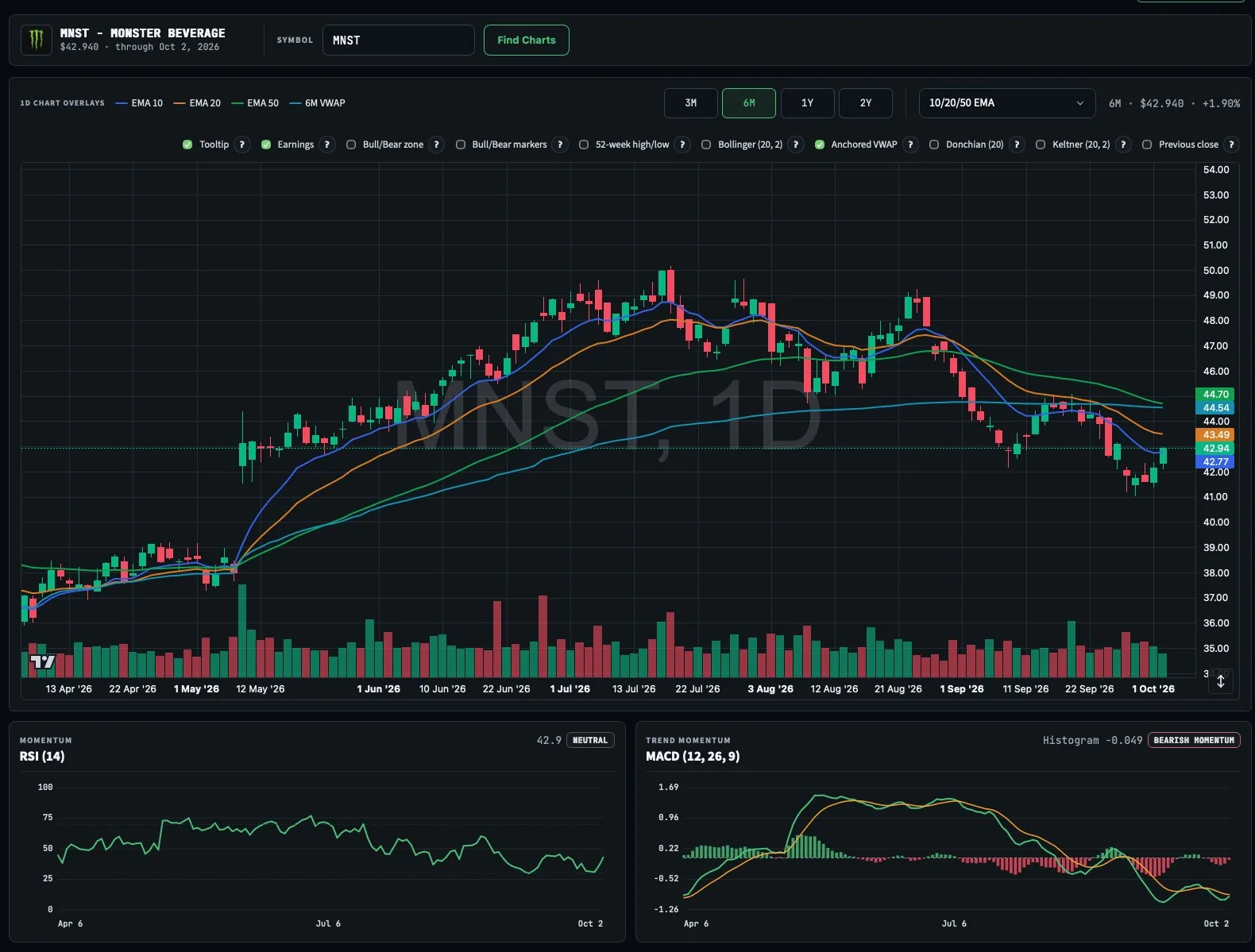1255x952 pixels.
Task: Click the NEUTRAL RSI status badge
Action: [x=590, y=740]
